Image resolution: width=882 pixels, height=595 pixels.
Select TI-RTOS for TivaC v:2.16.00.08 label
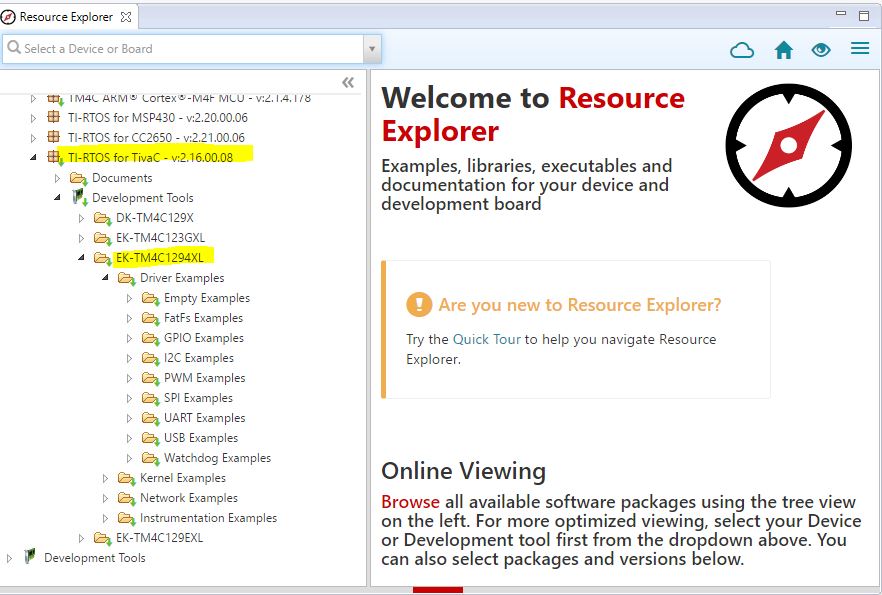[150, 157]
